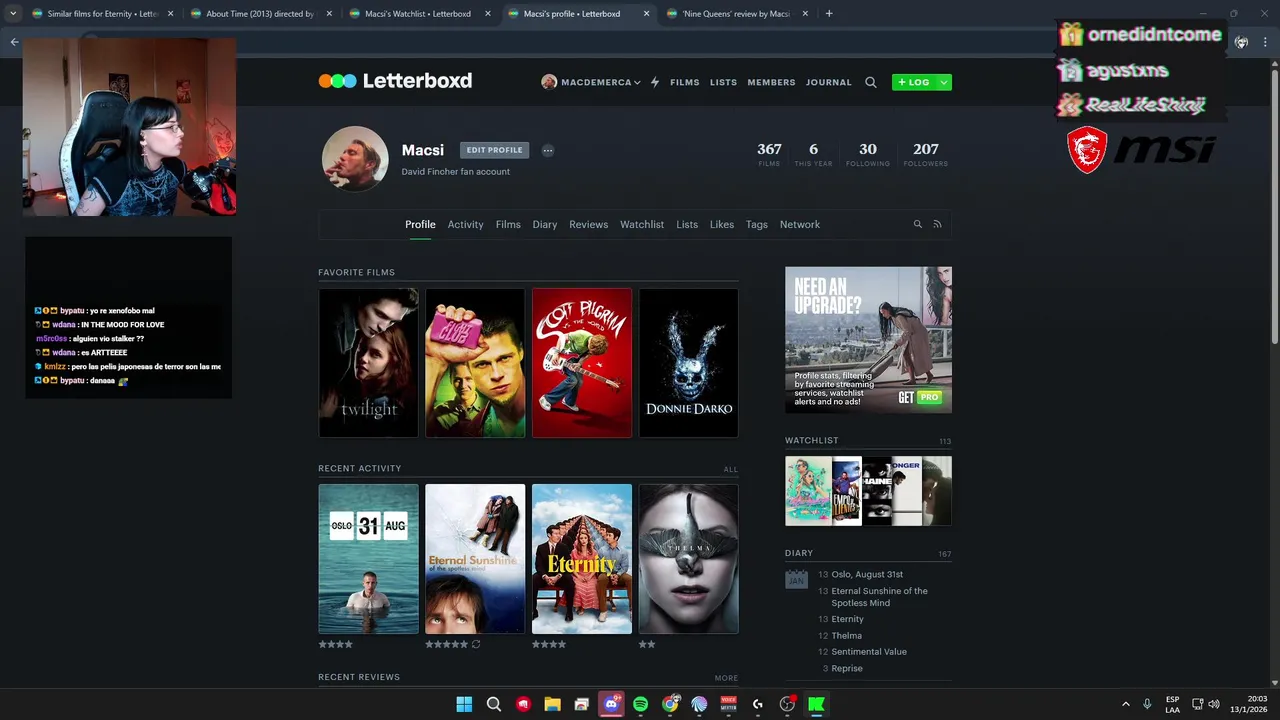1280x720 pixels.
Task: Switch to the Films tab
Action: pyautogui.click(x=508, y=225)
